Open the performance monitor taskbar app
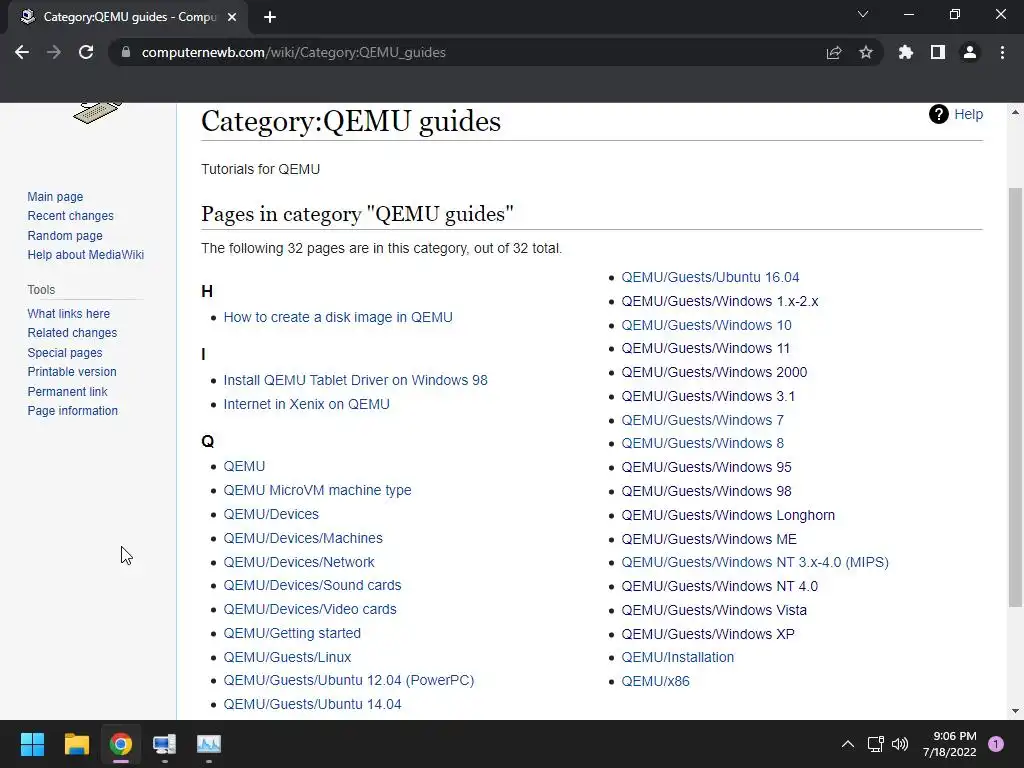The image size is (1024, 768). pyautogui.click(x=209, y=744)
